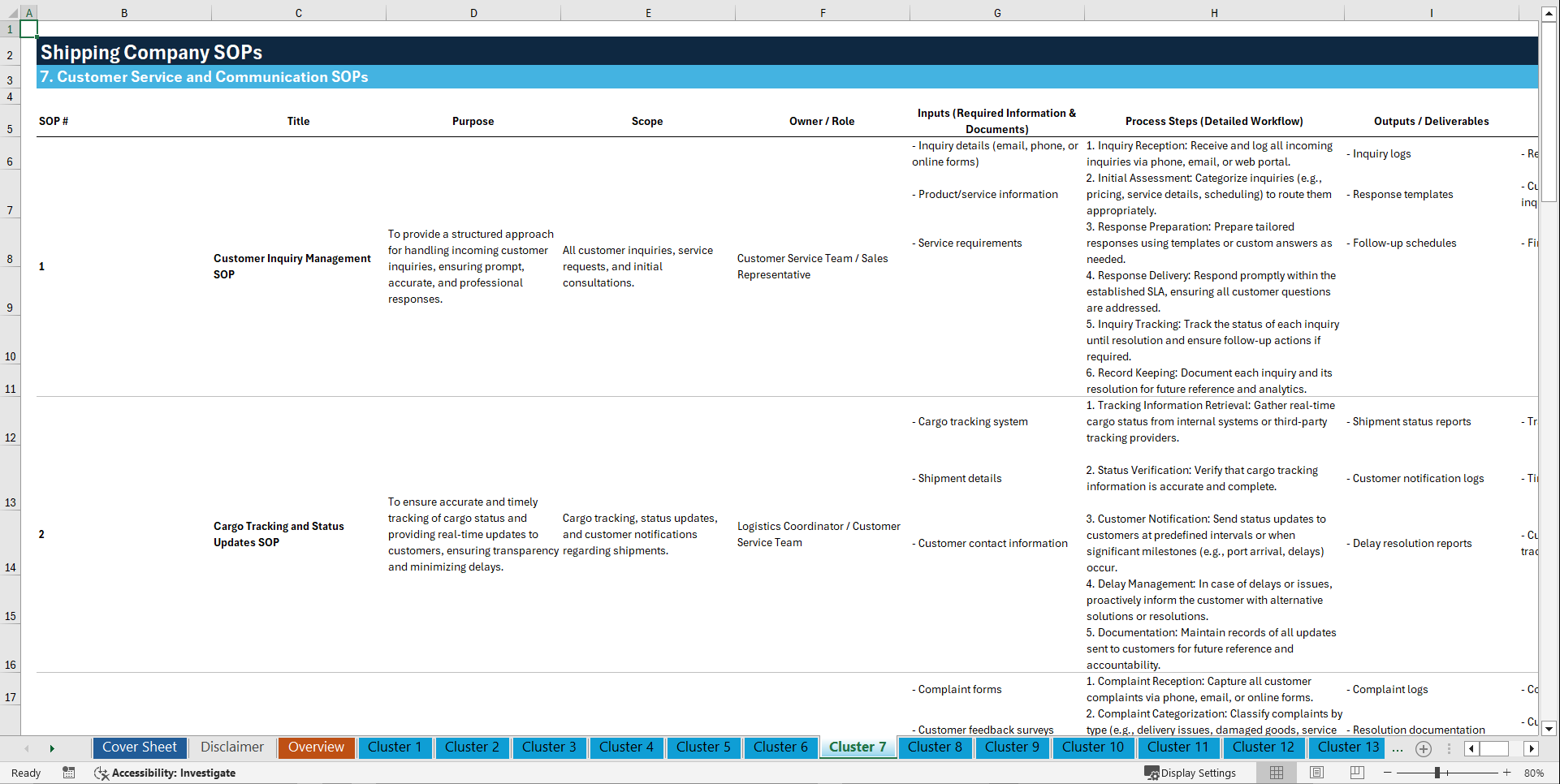Switch to the Overview sheet tab
The width and height of the screenshot is (1560, 784).
pos(316,747)
